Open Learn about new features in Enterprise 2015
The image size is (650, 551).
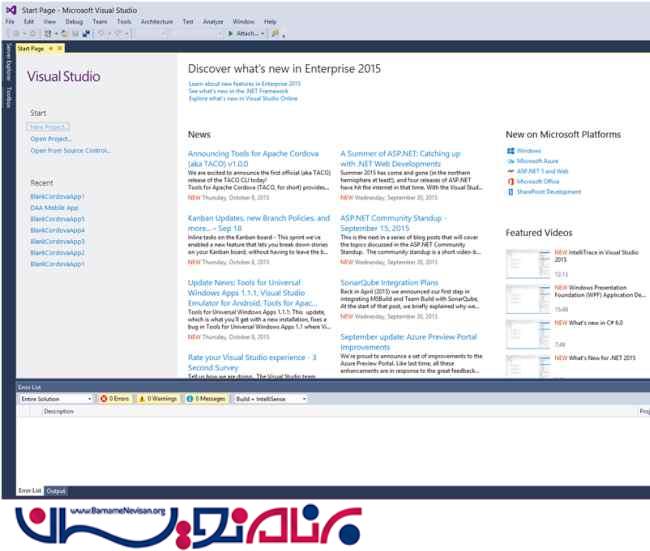coord(245,84)
